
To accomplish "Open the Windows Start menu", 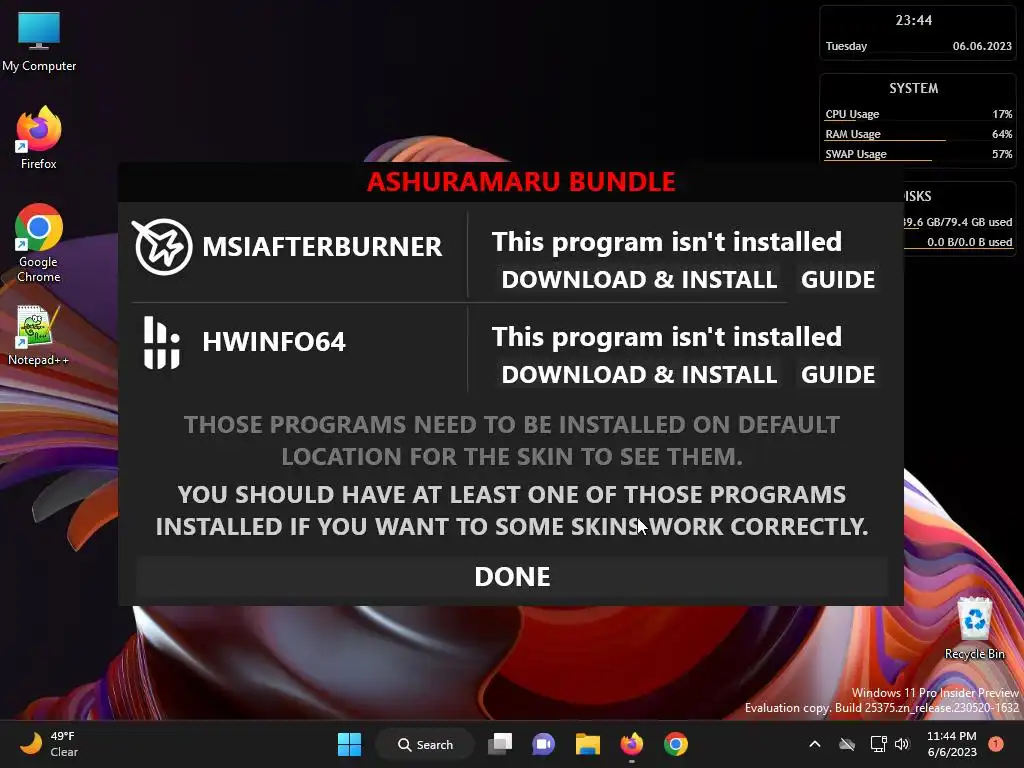I will coord(349,744).
